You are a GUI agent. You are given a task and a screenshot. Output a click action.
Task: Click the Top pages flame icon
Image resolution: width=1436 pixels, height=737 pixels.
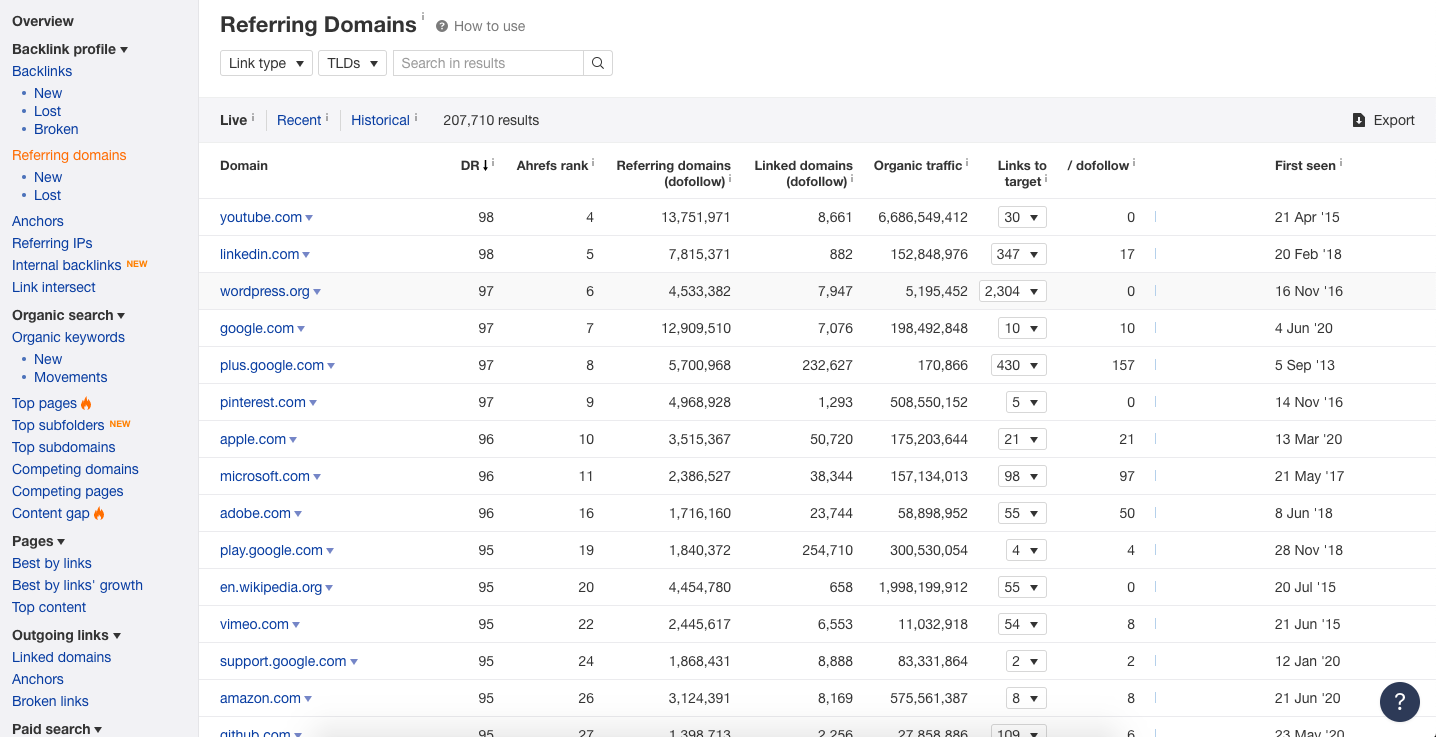pyautogui.click(x=86, y=403)
